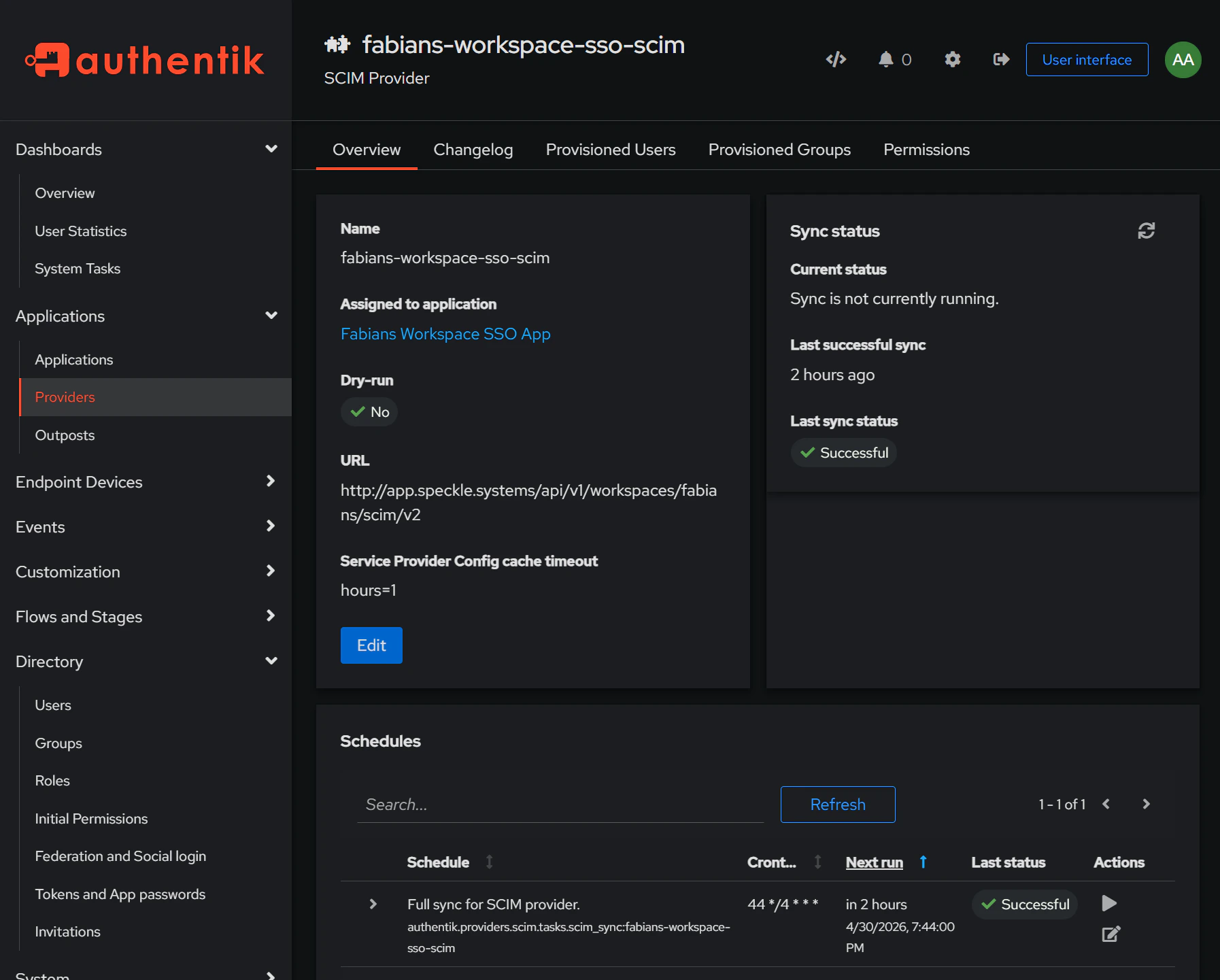Open the API drawer code icon

click(x=836, y=60)
